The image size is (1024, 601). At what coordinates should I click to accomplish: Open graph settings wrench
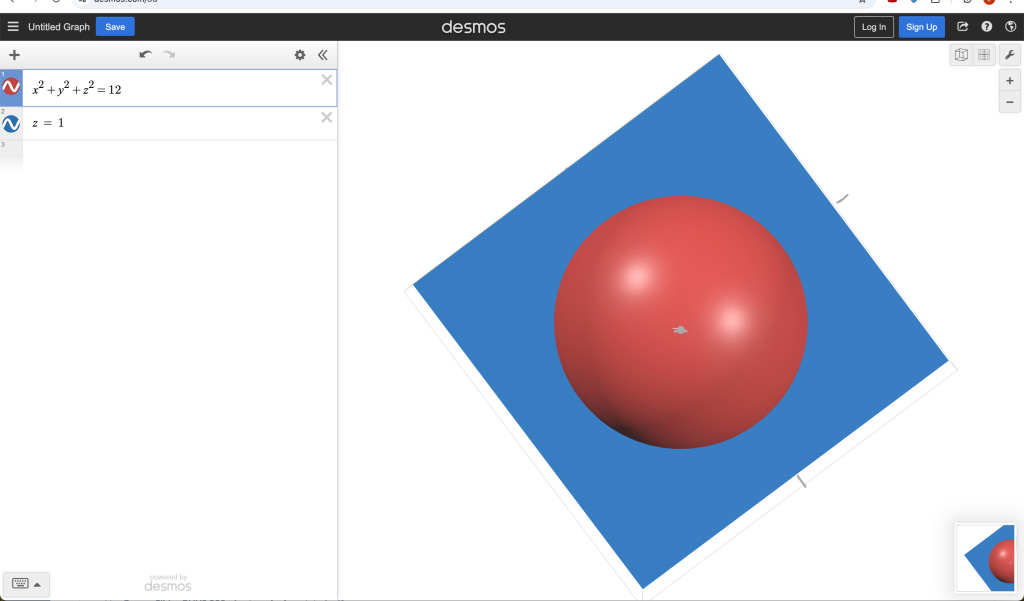[x=1010, y=55]
